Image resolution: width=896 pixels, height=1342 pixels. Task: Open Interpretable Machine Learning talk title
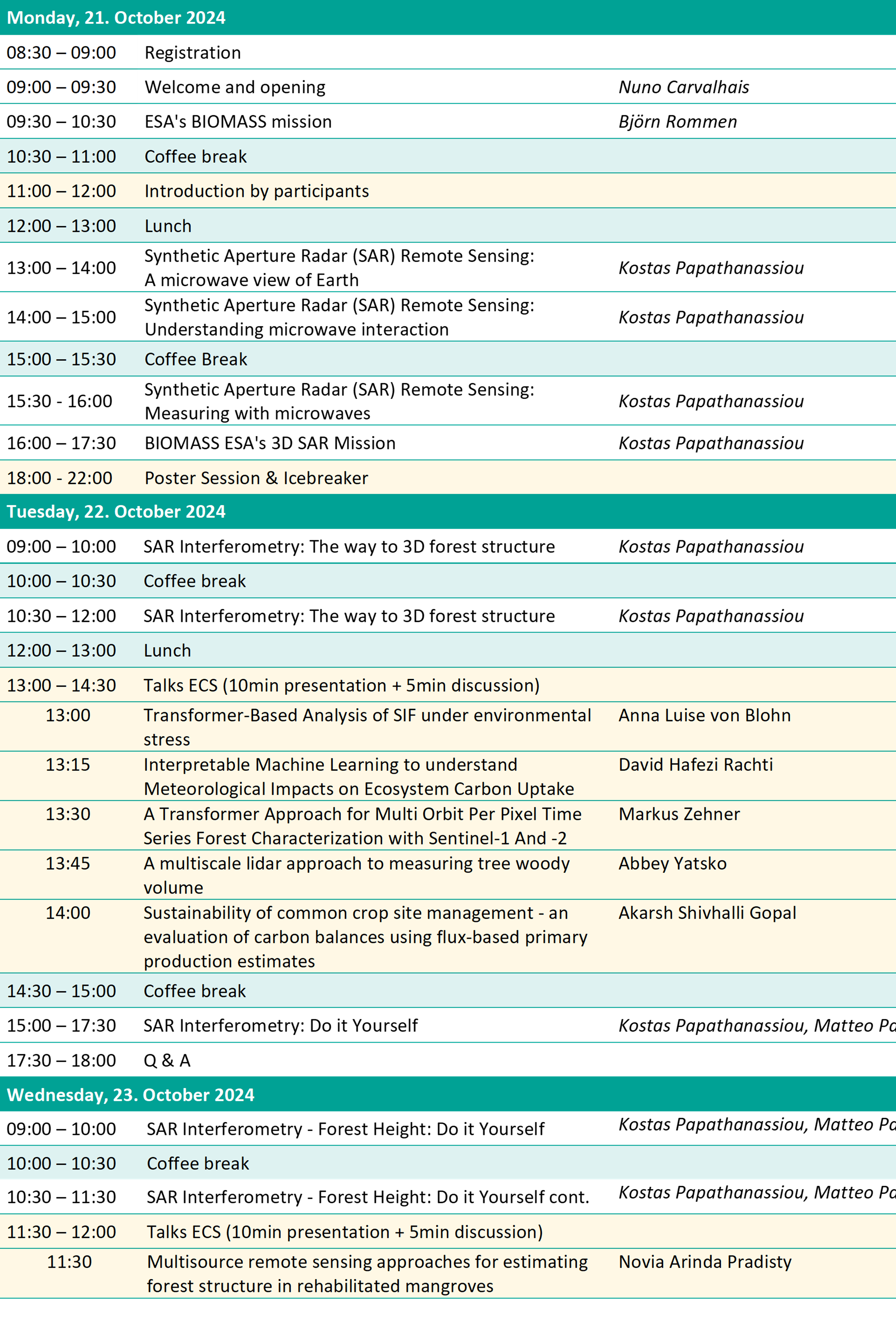pyautogui.click(x=358, y=776)
